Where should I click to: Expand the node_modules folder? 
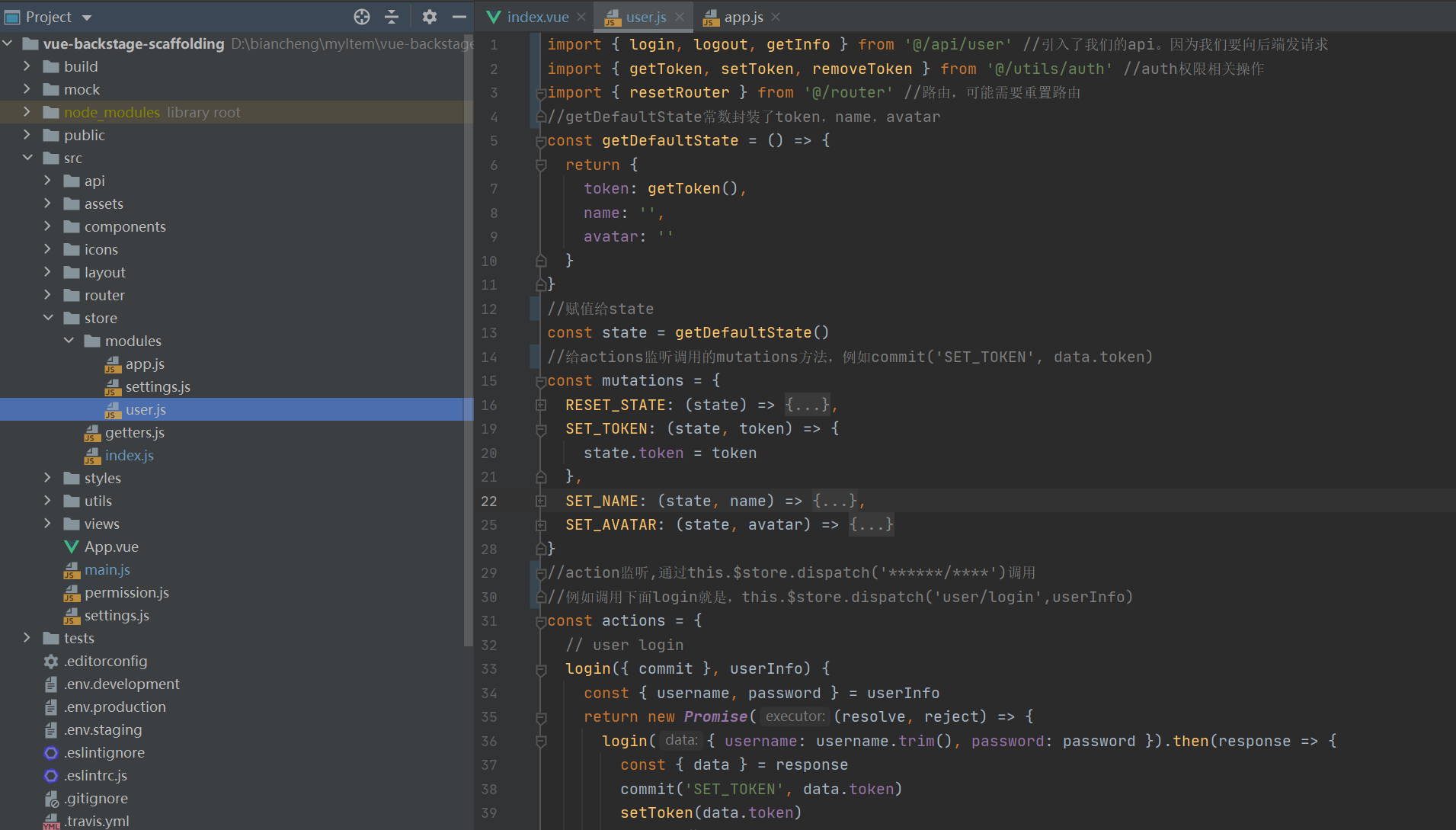(27, 112)
